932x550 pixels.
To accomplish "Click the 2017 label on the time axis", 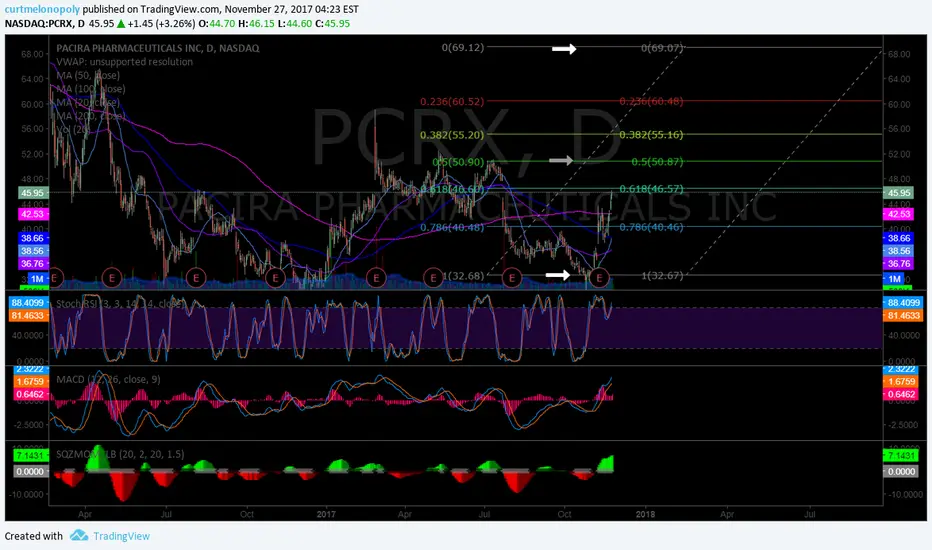I will (x=326, y=514).
